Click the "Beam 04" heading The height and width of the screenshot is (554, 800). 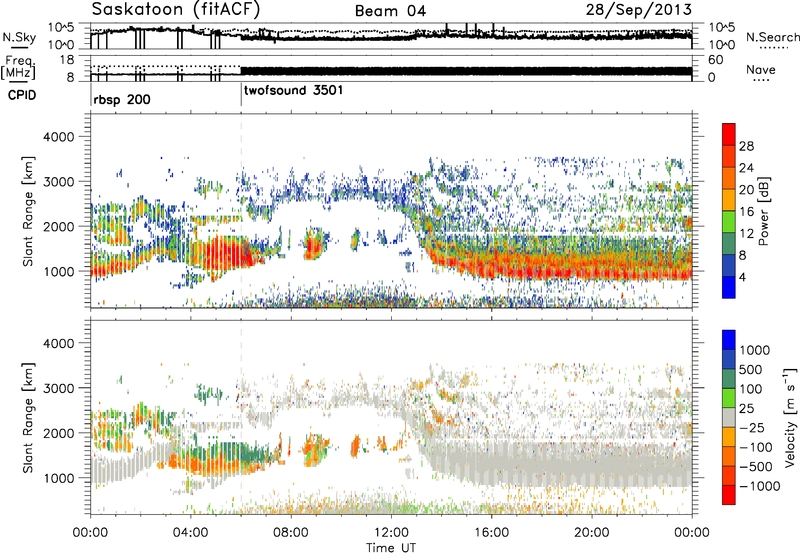[x=390, y=11]
